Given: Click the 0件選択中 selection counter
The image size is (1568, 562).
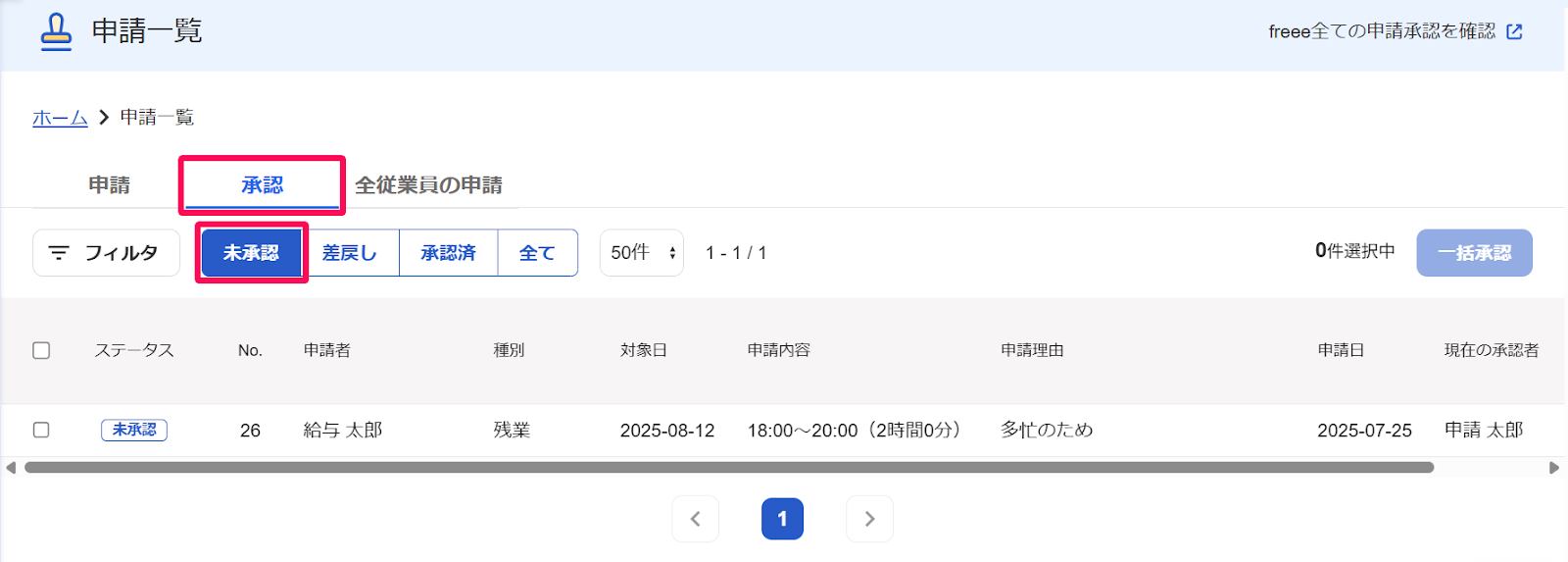Looking at the screenshot, I should [x=1354, y=251].
